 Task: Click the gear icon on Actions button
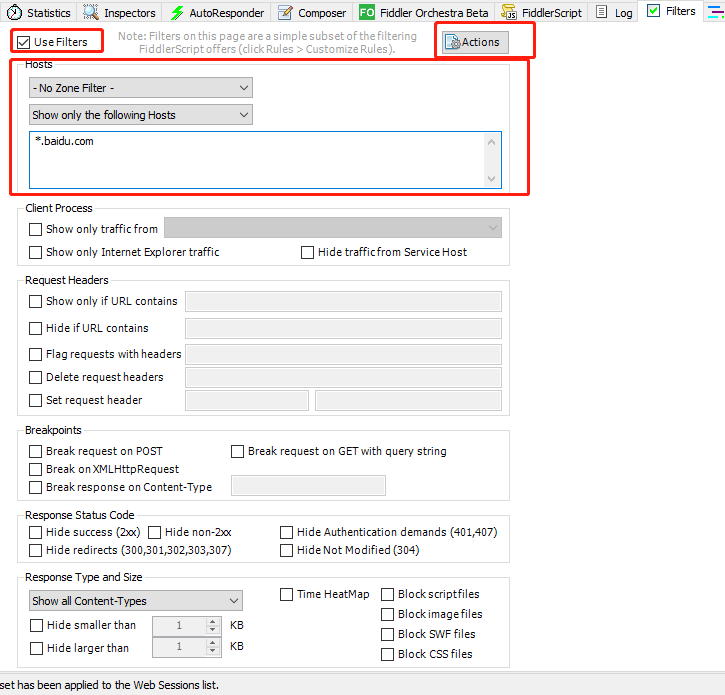tap(451, 43)
